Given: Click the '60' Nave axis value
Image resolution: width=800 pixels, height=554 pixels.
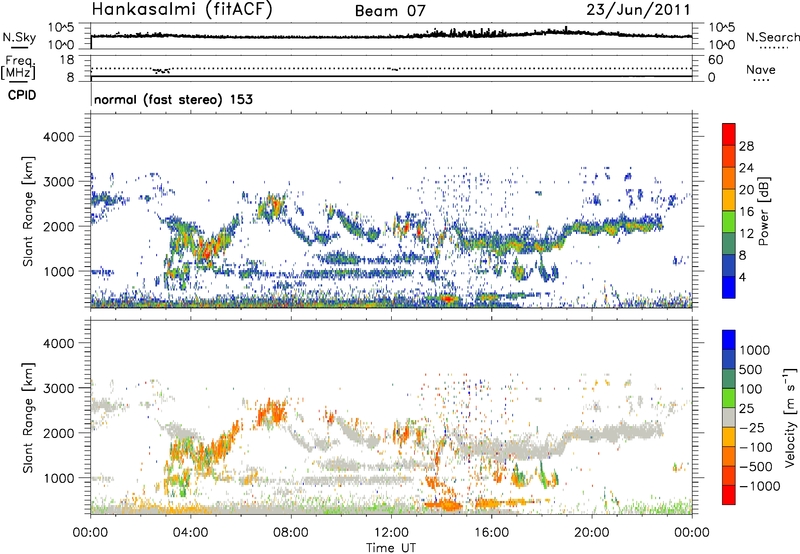Looking at the screenshot, I should coord(715,60).
